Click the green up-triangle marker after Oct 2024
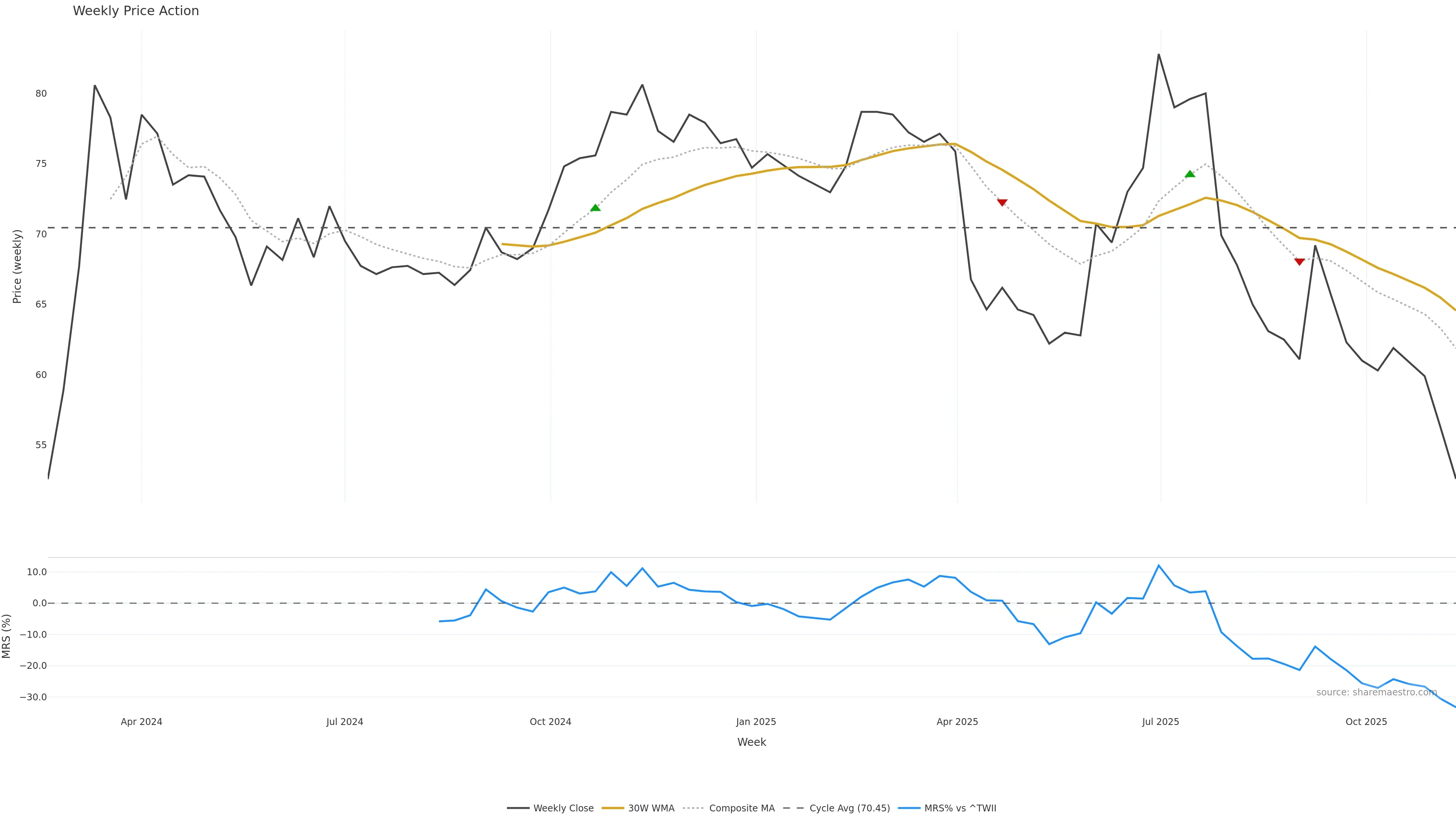Viewport: 1456px width, 819px height. pyautogui.click(x=595, y=208)
